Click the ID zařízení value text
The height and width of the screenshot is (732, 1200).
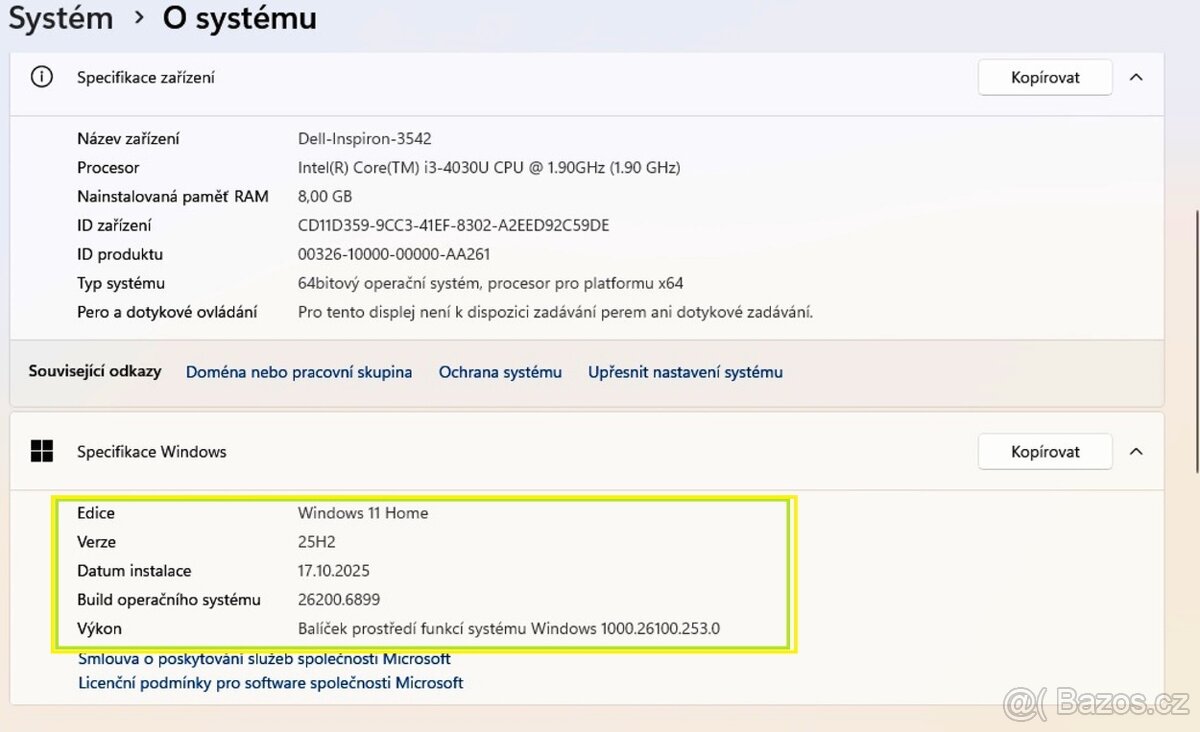point(453,226)
